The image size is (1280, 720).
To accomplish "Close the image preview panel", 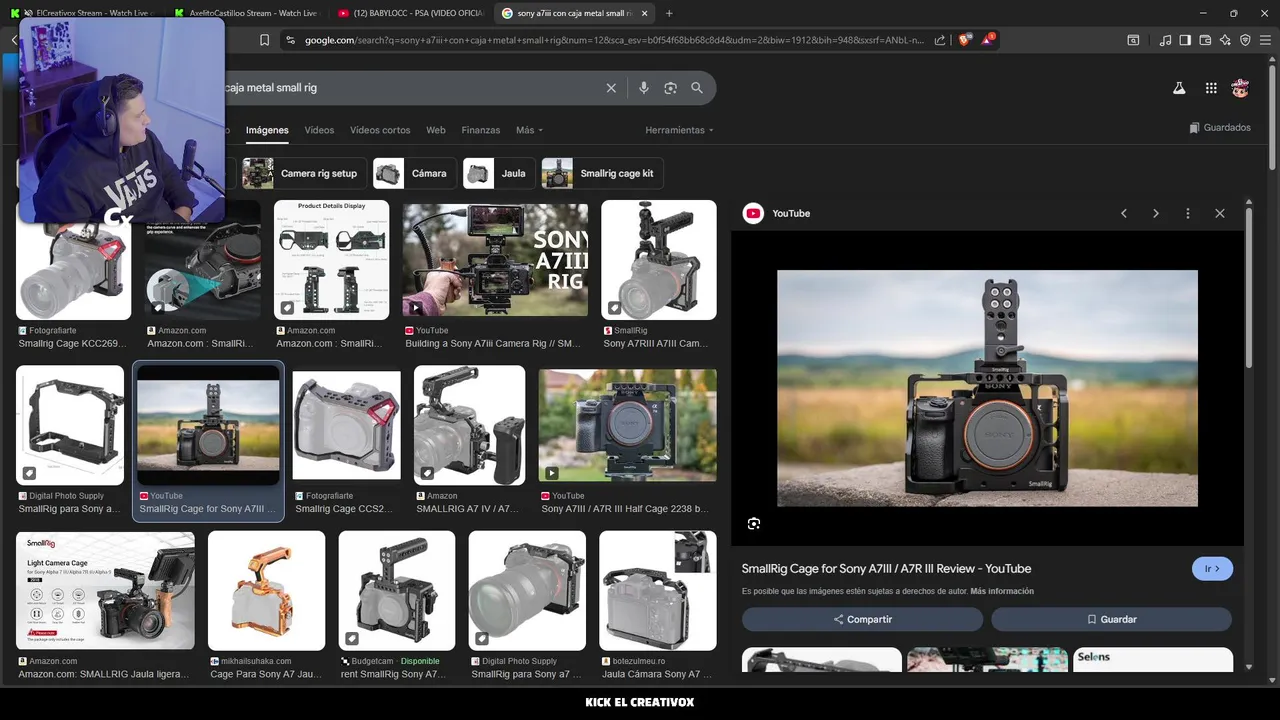I will pyautogui.click(x=1220, y=213).
